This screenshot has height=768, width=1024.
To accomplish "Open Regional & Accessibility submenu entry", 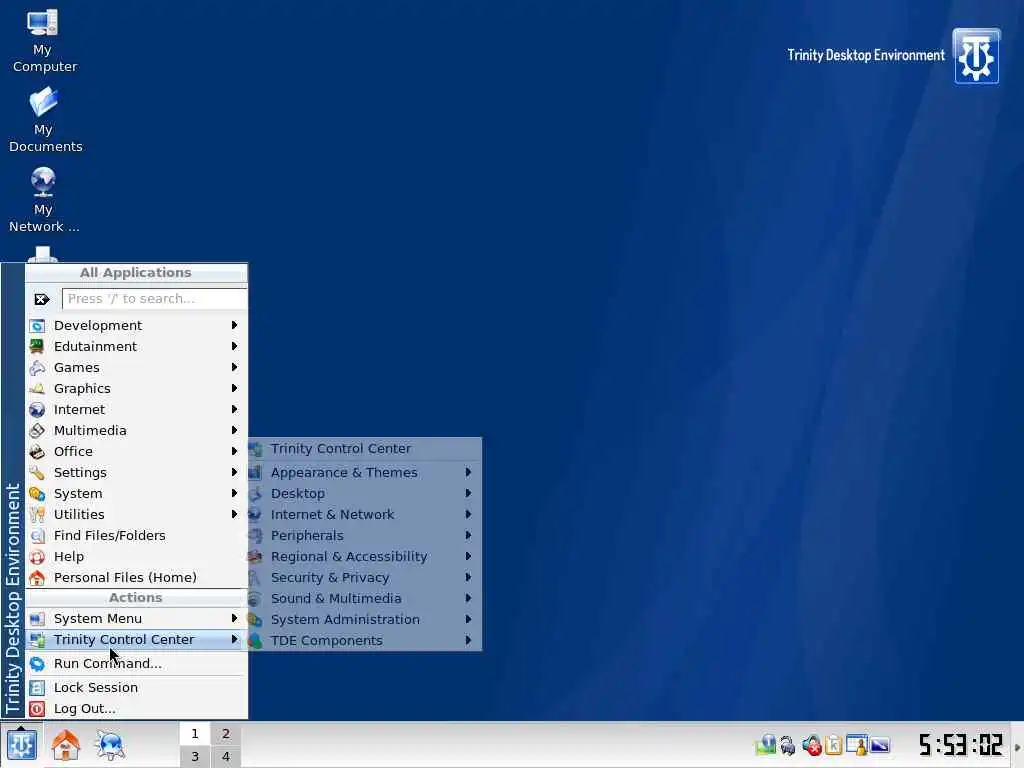I will point(365,556).
